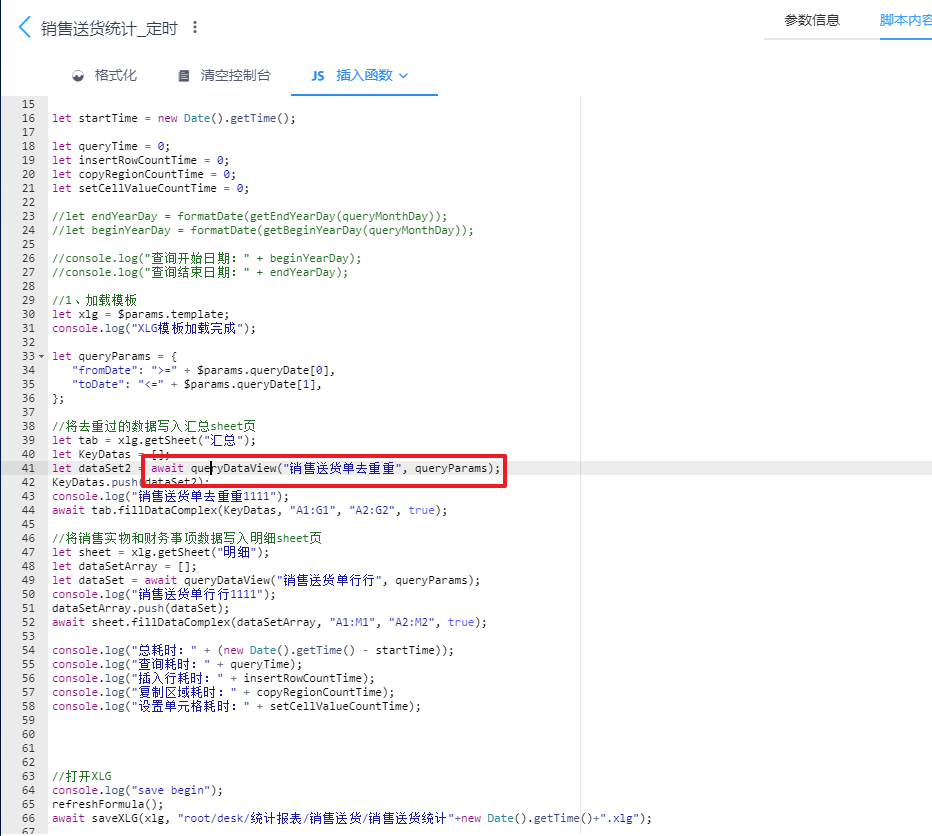Click 'await tab.fillDataComplex' line
Viewport: 932px width, 836px height.
pos(250,510)
